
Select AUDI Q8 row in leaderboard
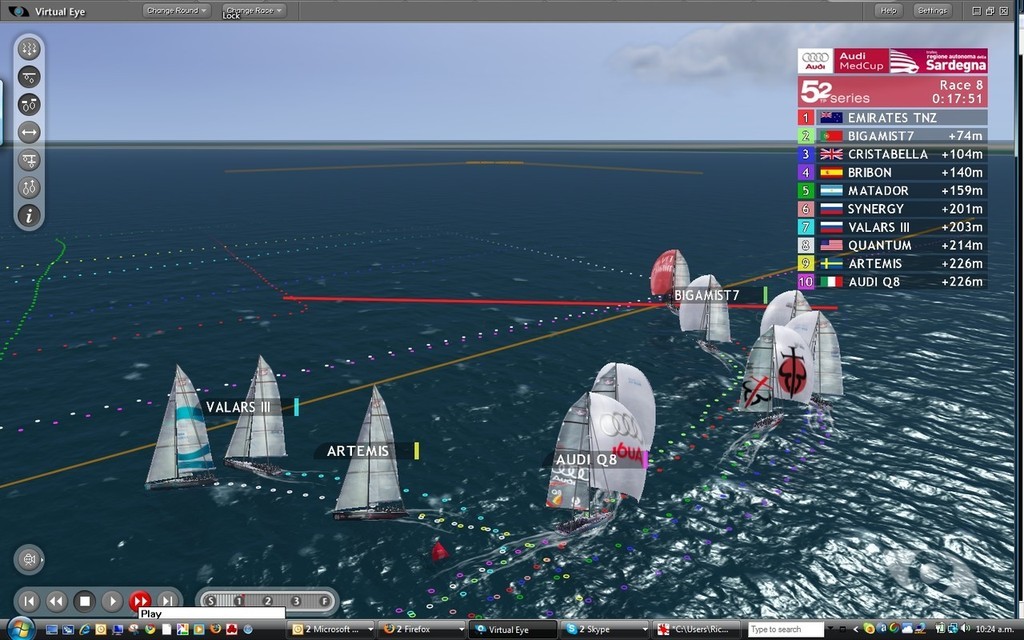click(x=892, y=282)
